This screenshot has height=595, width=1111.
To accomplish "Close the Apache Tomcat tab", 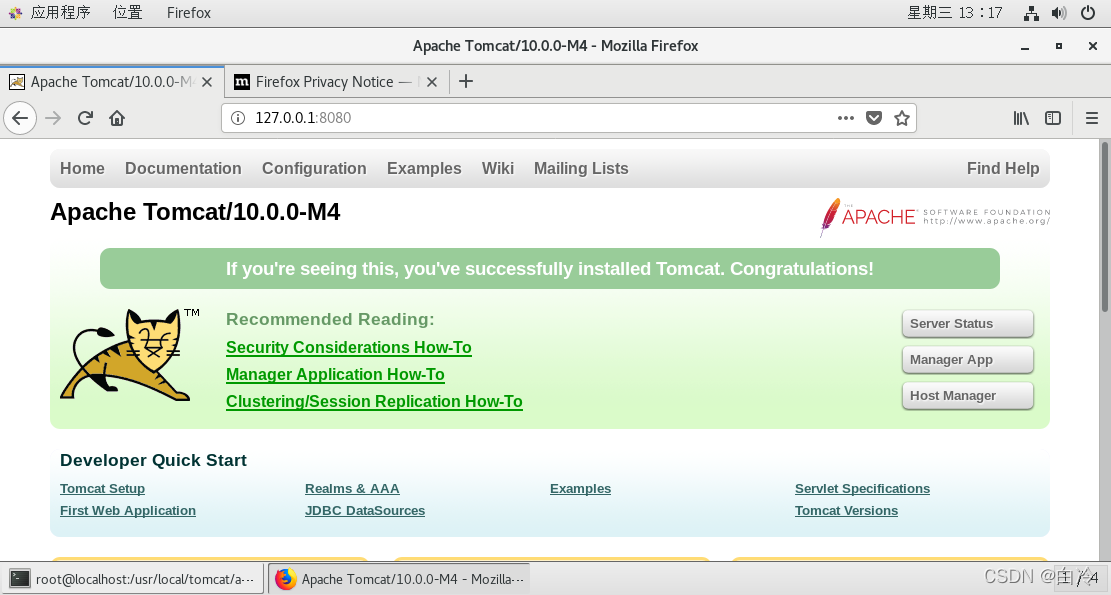I will pyautogui.click(x=207, y=82).
